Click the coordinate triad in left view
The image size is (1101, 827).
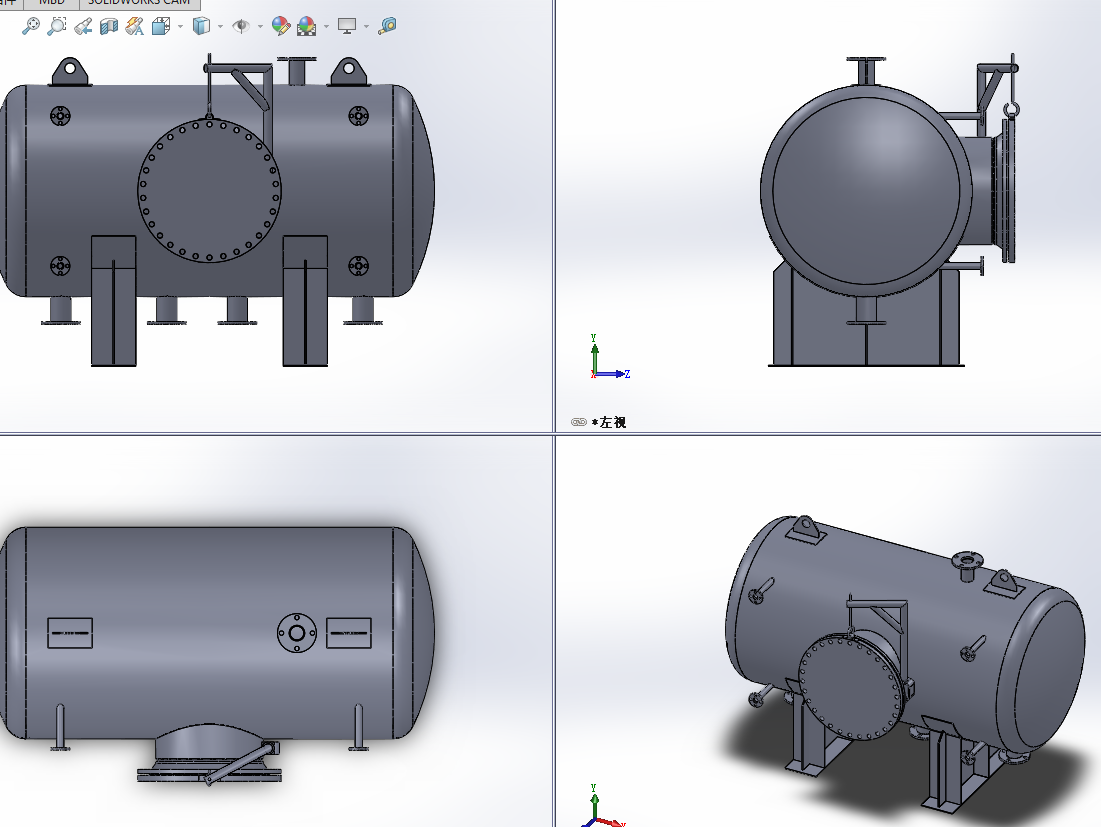[x=609, y=357]
